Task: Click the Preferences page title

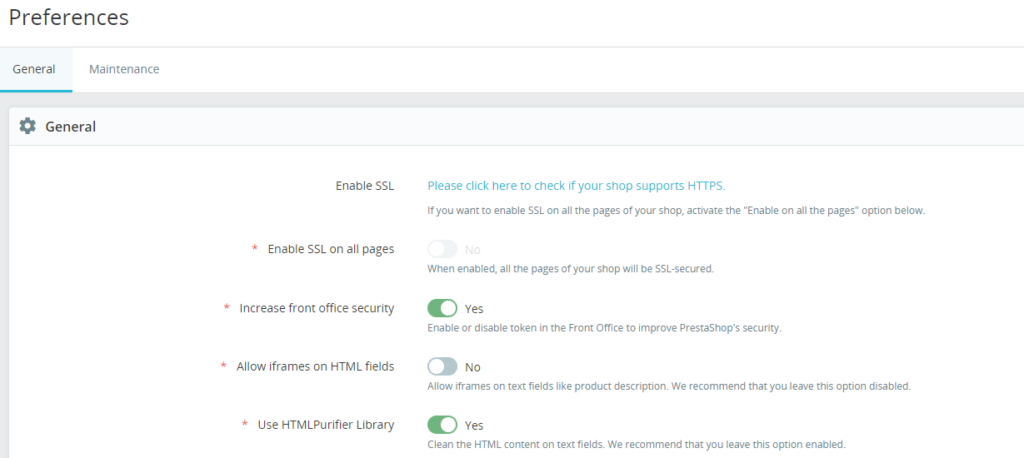Action: click(x=69, y=17)
